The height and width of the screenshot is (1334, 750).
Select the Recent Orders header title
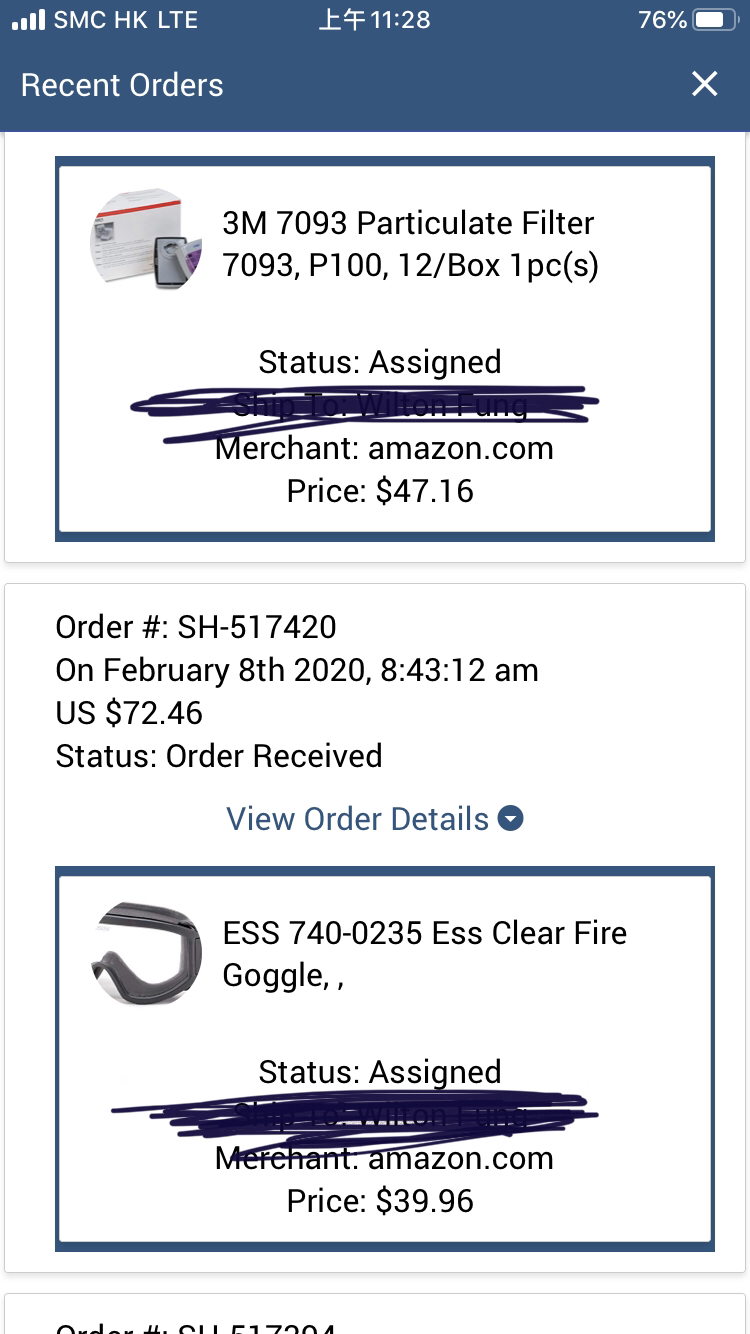tap(122, 85)
